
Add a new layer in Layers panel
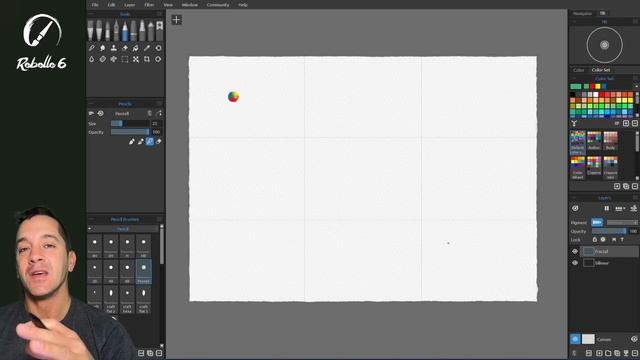point(599,353)
